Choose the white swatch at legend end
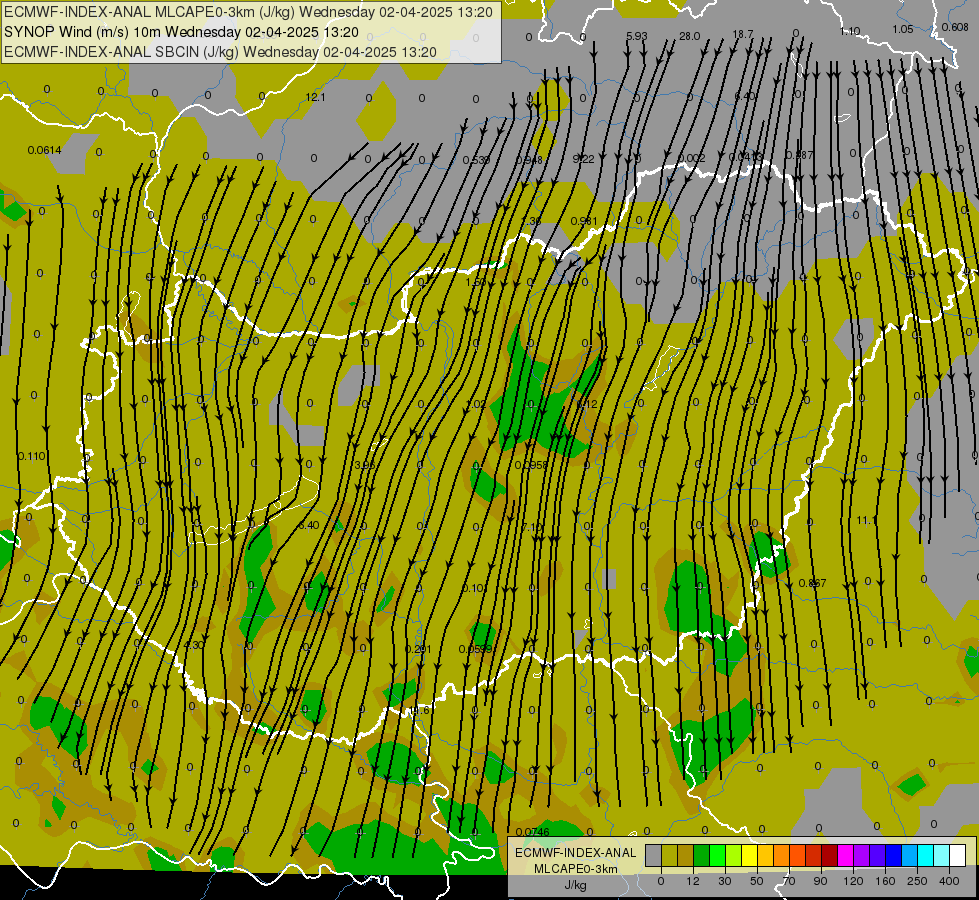The height and width of the screenshot is (900, 979). pos(958,856)
